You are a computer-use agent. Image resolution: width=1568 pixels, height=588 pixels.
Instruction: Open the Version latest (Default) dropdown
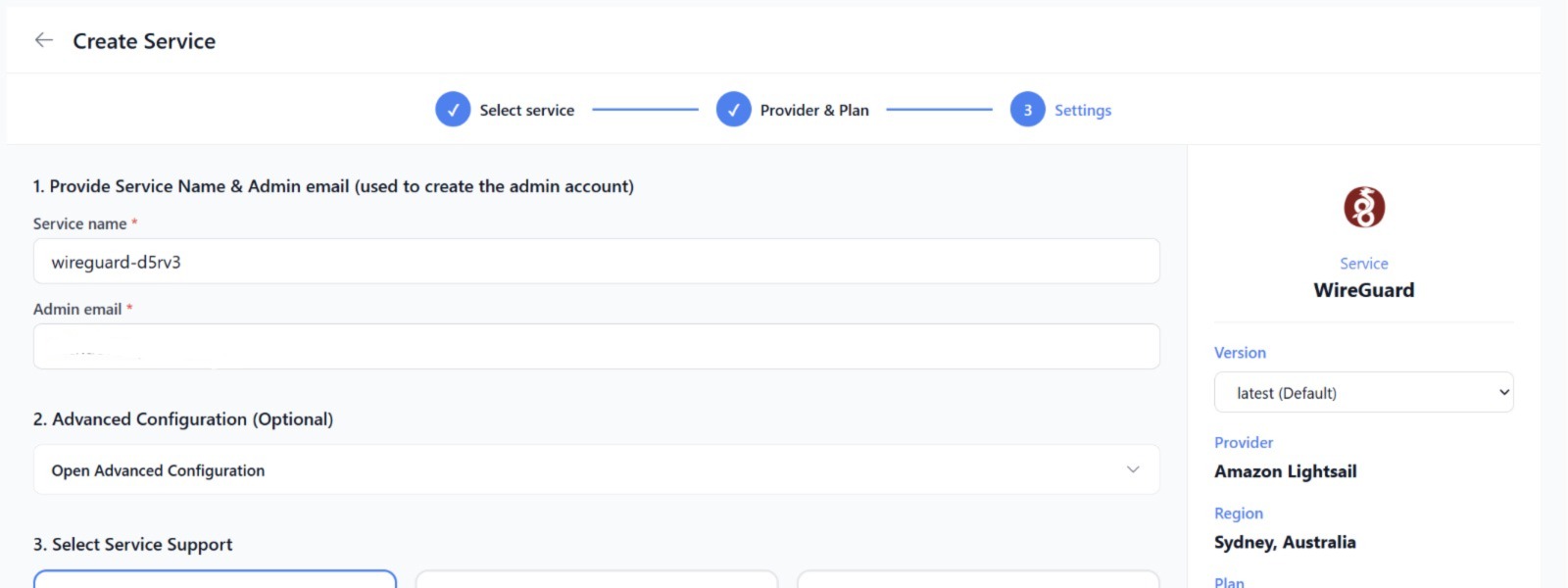(1363, 393)
